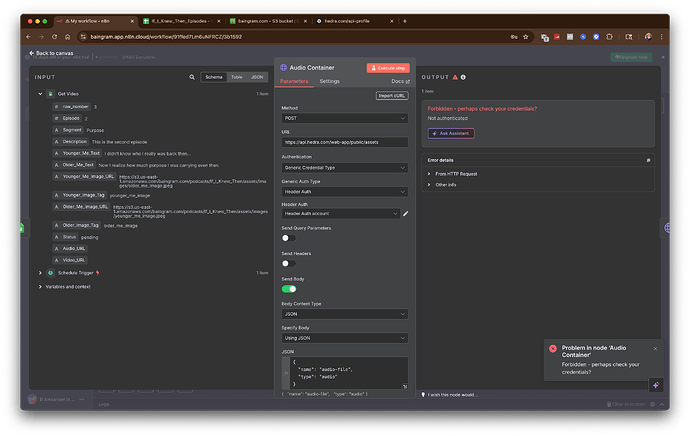Switch to baingram.com S3 bucket browser tab
690x436 pixels.
coord(266,21)
